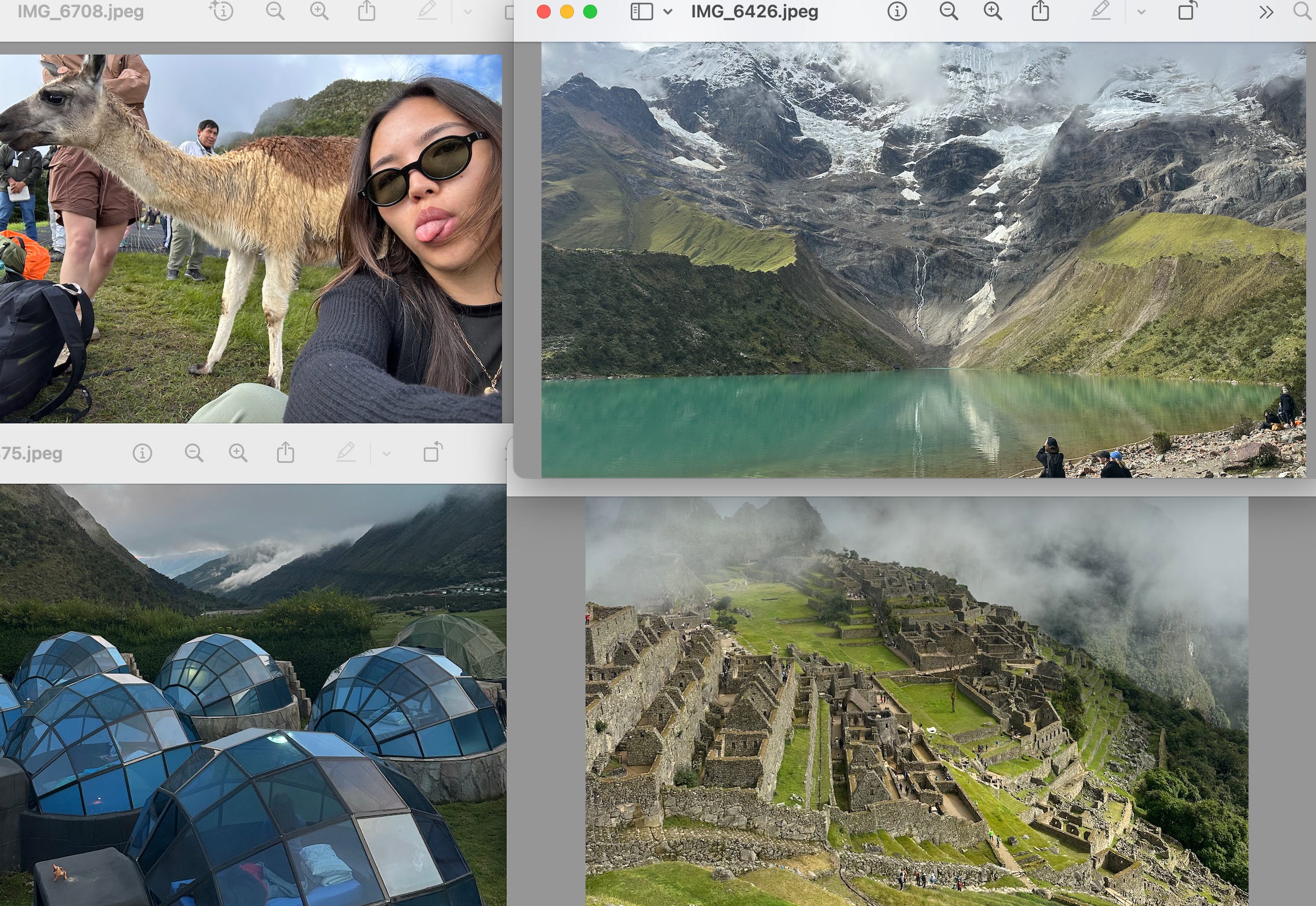Open info inspector for IMG_6426.jpeg
Screen dimensions: 1316x906
click(x=896, y=12)
